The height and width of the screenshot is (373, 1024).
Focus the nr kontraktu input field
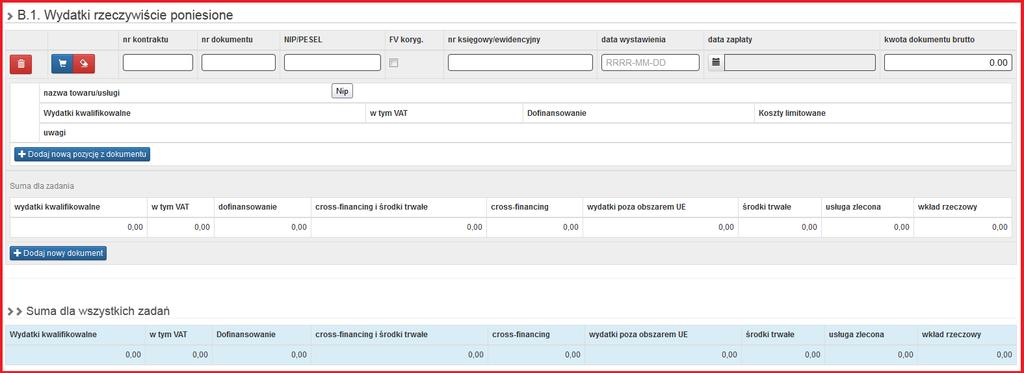point(158,63)
